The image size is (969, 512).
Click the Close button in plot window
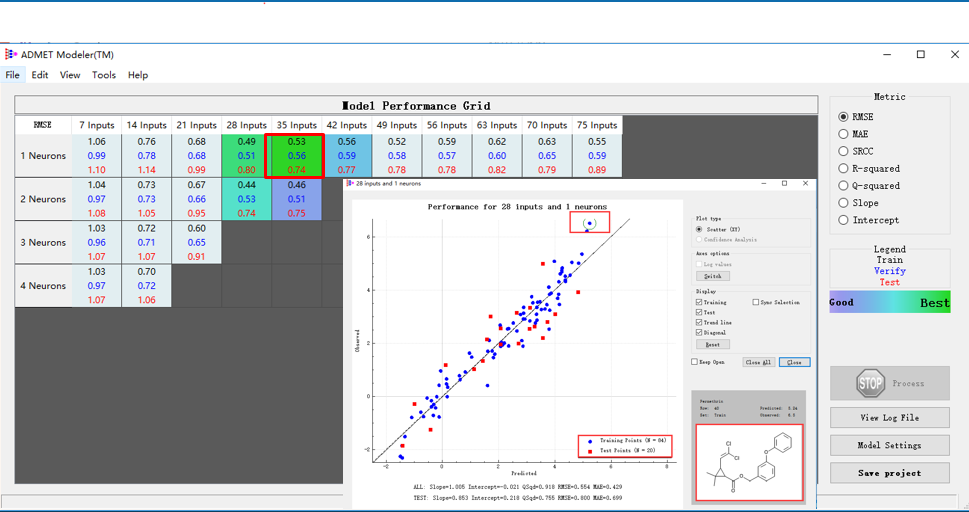(794, 362)
